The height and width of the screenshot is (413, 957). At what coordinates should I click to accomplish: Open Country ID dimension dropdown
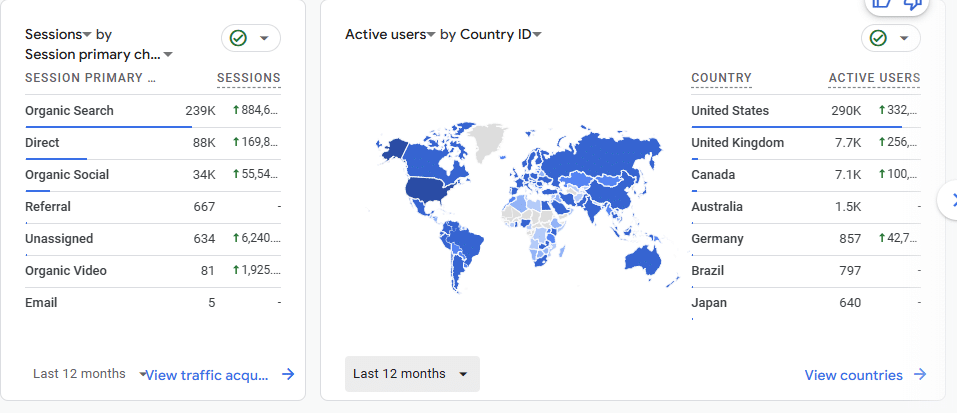501,34
